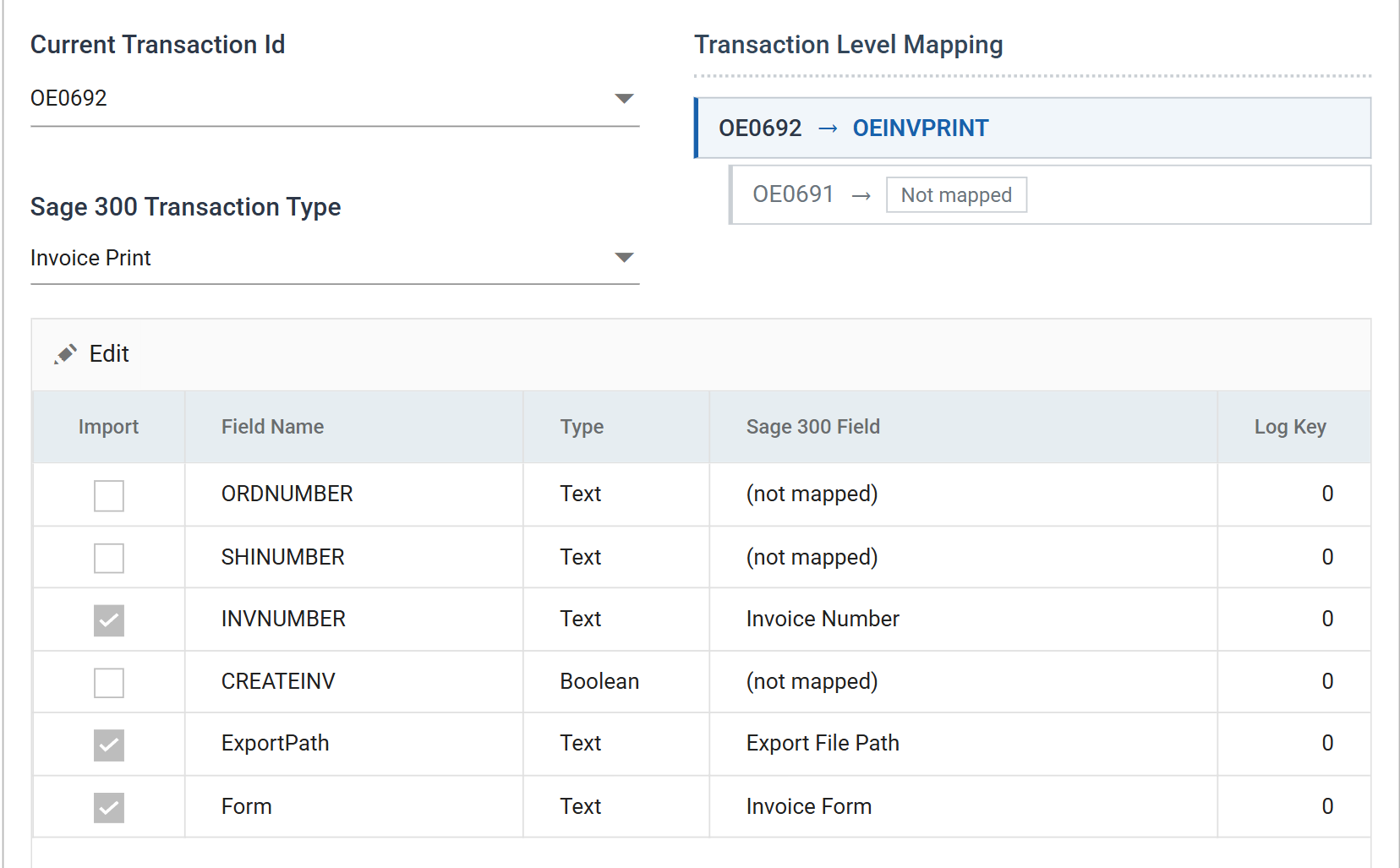The height and width of the screenshot is (868, 1400).
Task: Click the Invoice Print transaction type value
Action: [x=90, y=258]
